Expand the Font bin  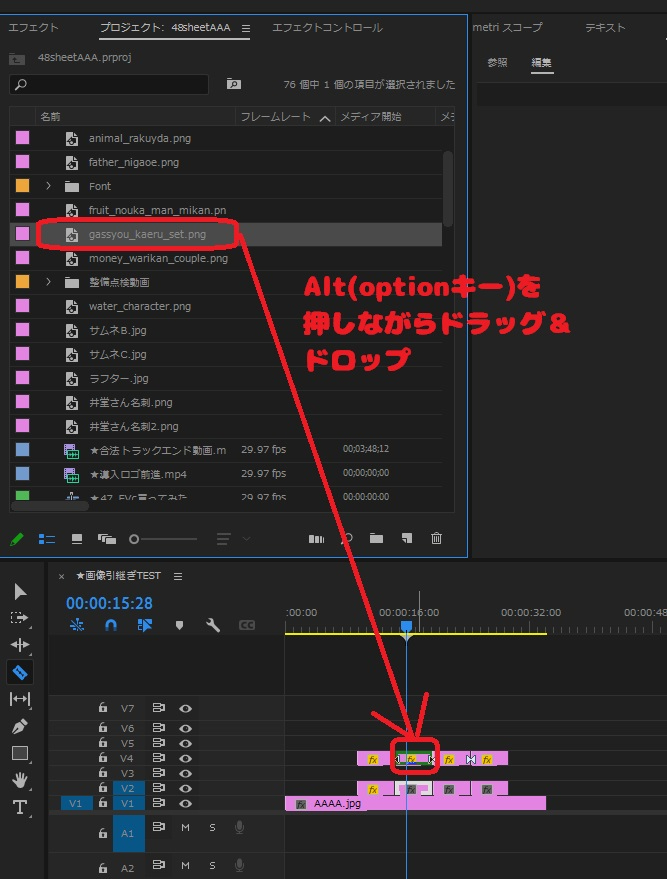(x=48, y=186)
